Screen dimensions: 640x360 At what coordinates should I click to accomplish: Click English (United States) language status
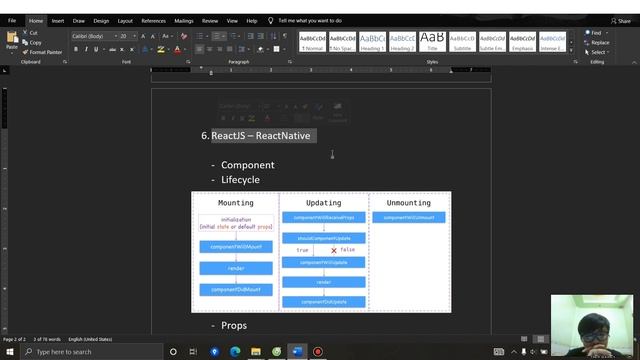[x=90, y=339]
